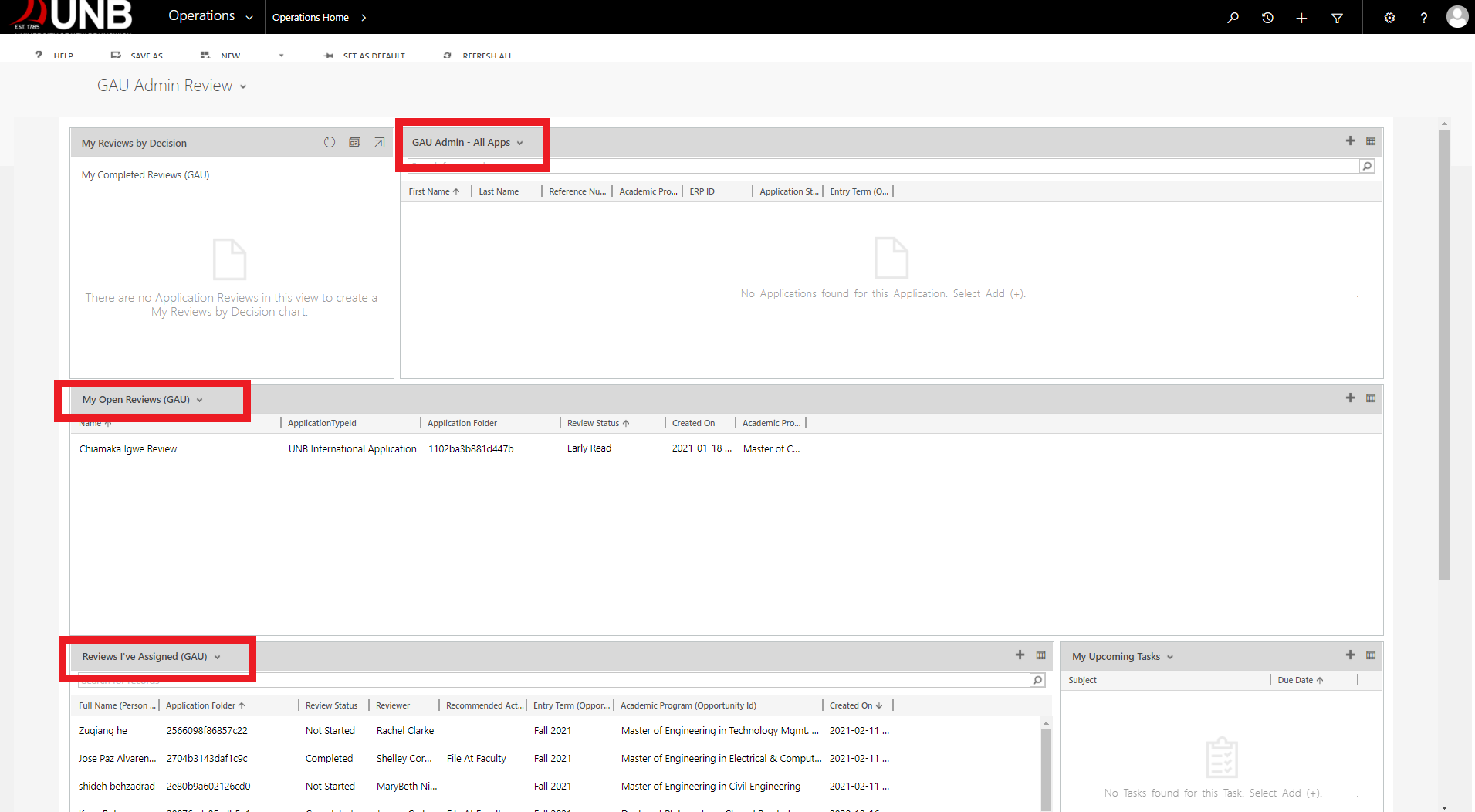Click the user profile avatar
The image size is (1475, 812).
1456,17
